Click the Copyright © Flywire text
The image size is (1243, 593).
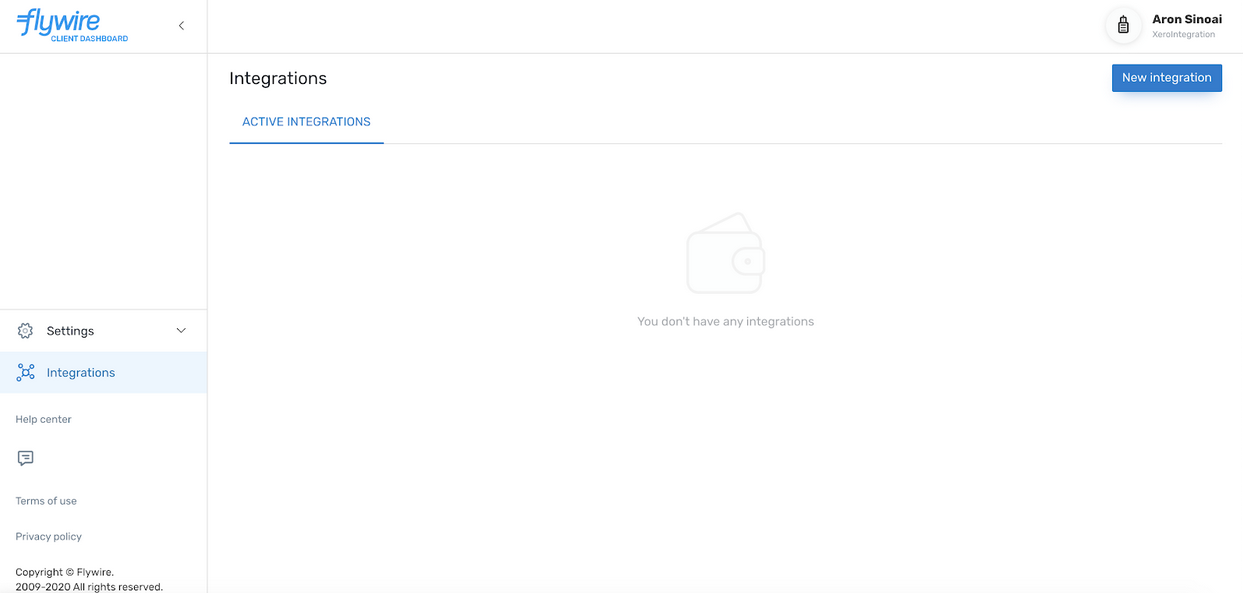click(65, 573)
